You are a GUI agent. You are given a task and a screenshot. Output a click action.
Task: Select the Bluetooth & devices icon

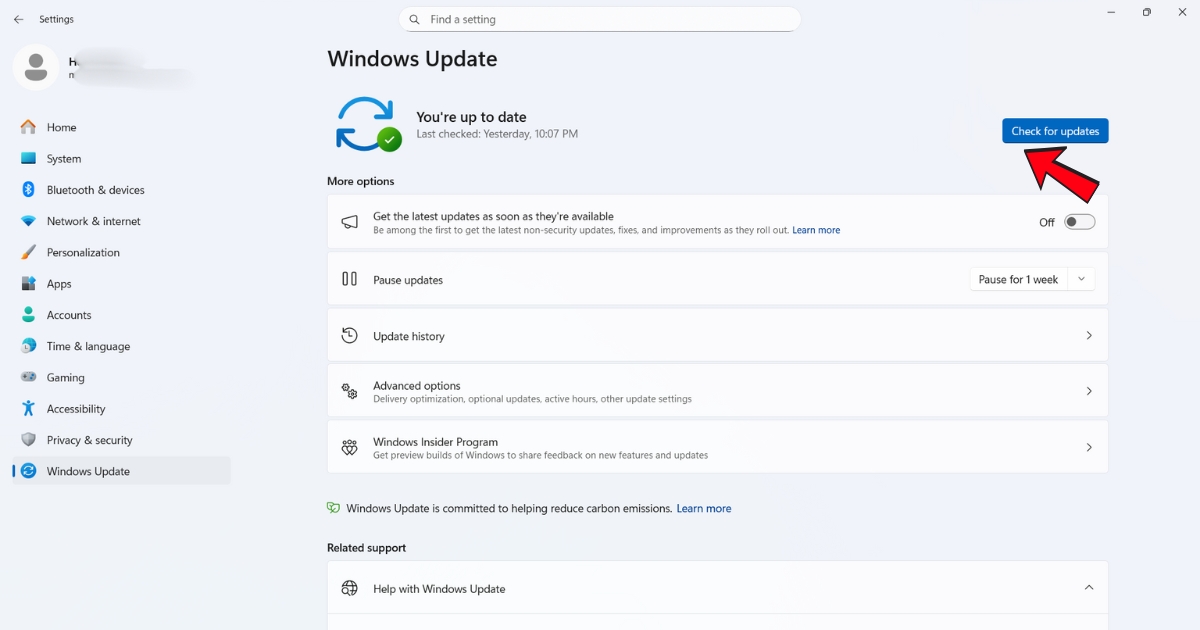[x=27, y=189]
